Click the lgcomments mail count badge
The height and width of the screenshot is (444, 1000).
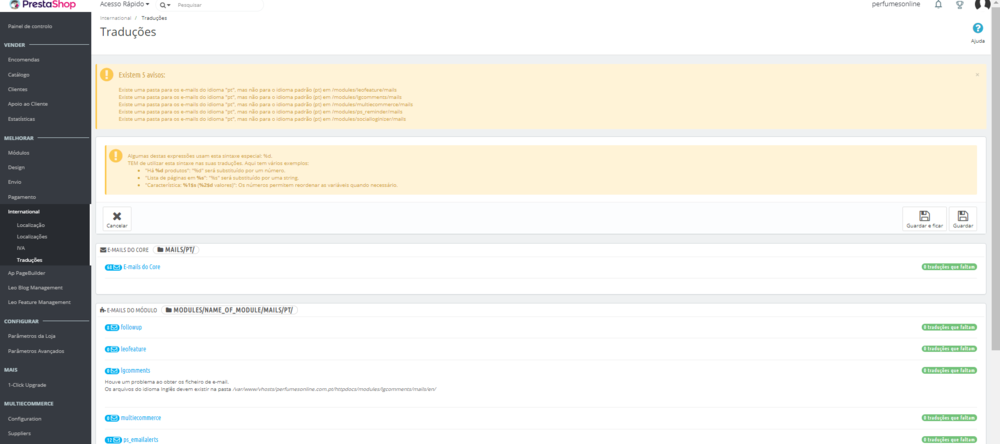[x=112, y=370]
